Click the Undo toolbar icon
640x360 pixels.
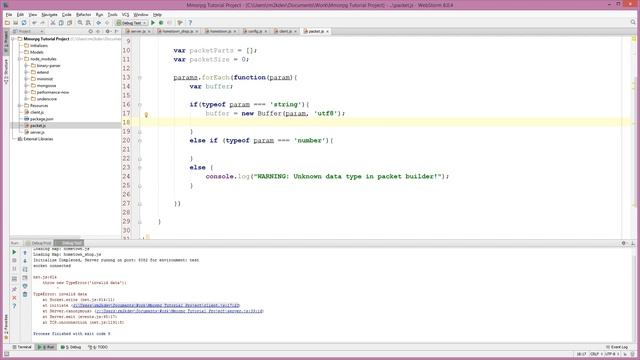click(34, 23)
